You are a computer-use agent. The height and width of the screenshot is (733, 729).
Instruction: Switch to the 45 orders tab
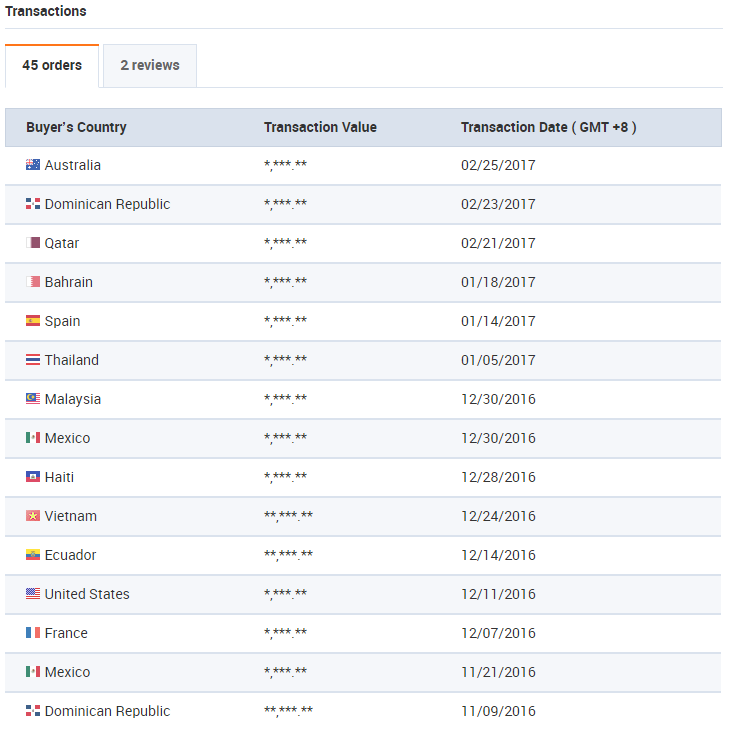click(52, 66)
